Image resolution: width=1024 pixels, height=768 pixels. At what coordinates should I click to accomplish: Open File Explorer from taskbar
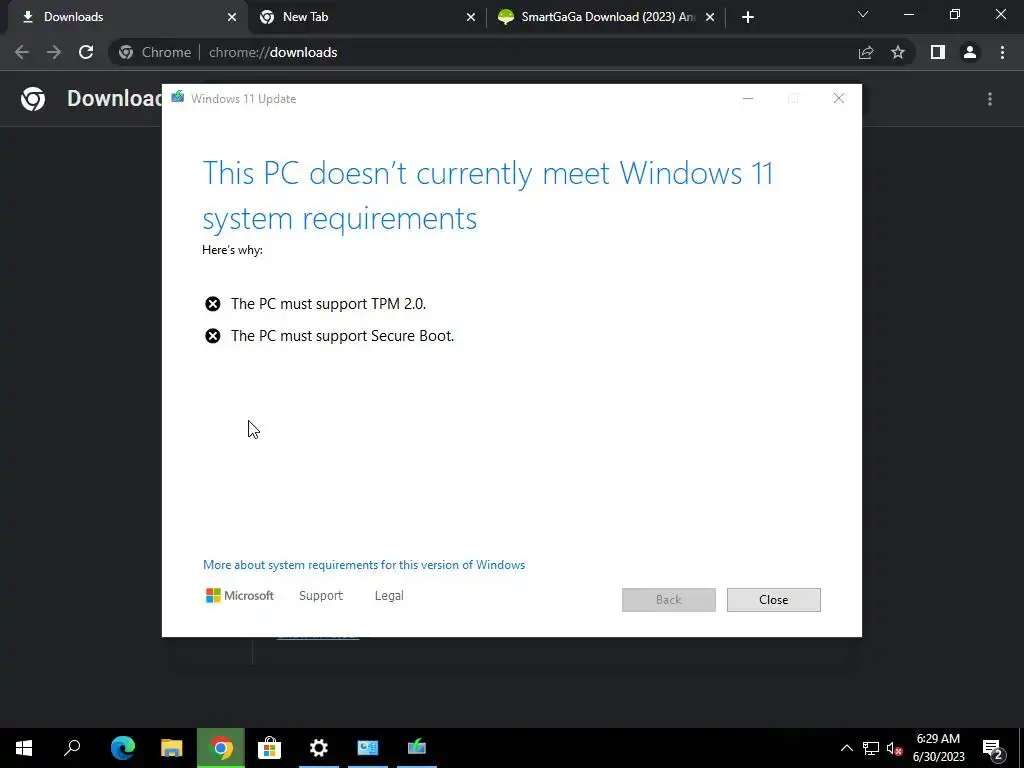171,748
